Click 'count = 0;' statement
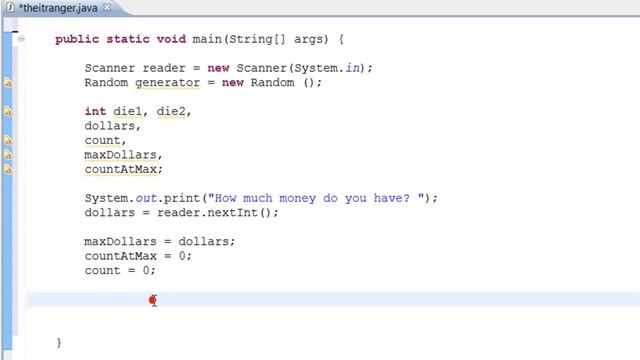Screen dimensions: 640x360 pos(120,271)
